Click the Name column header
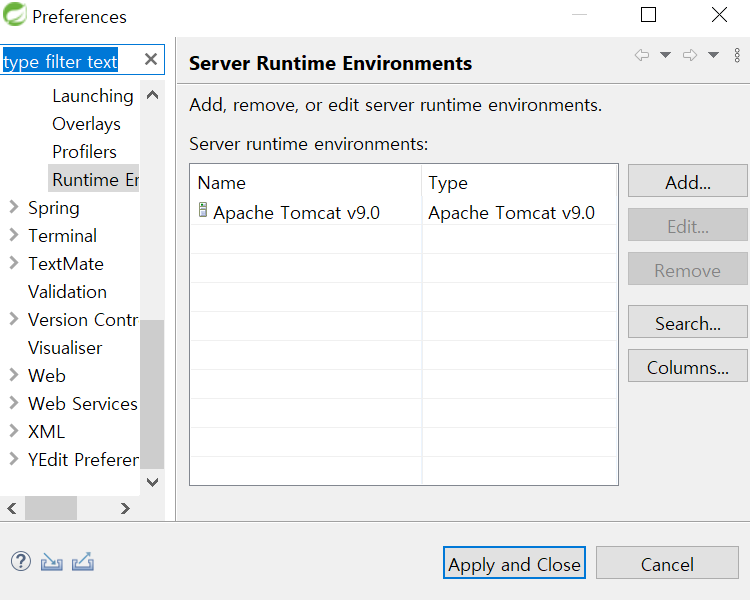 306,182
